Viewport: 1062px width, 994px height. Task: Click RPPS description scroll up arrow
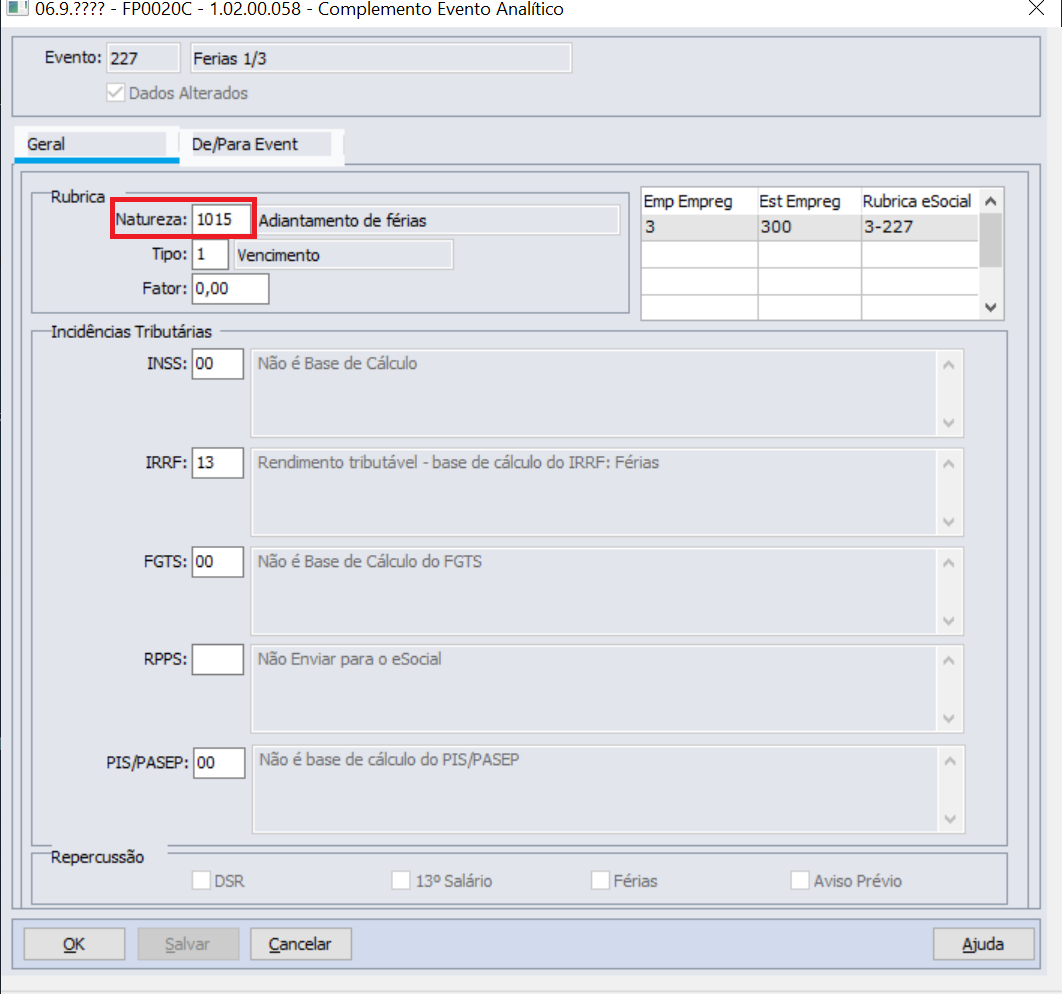949,660
